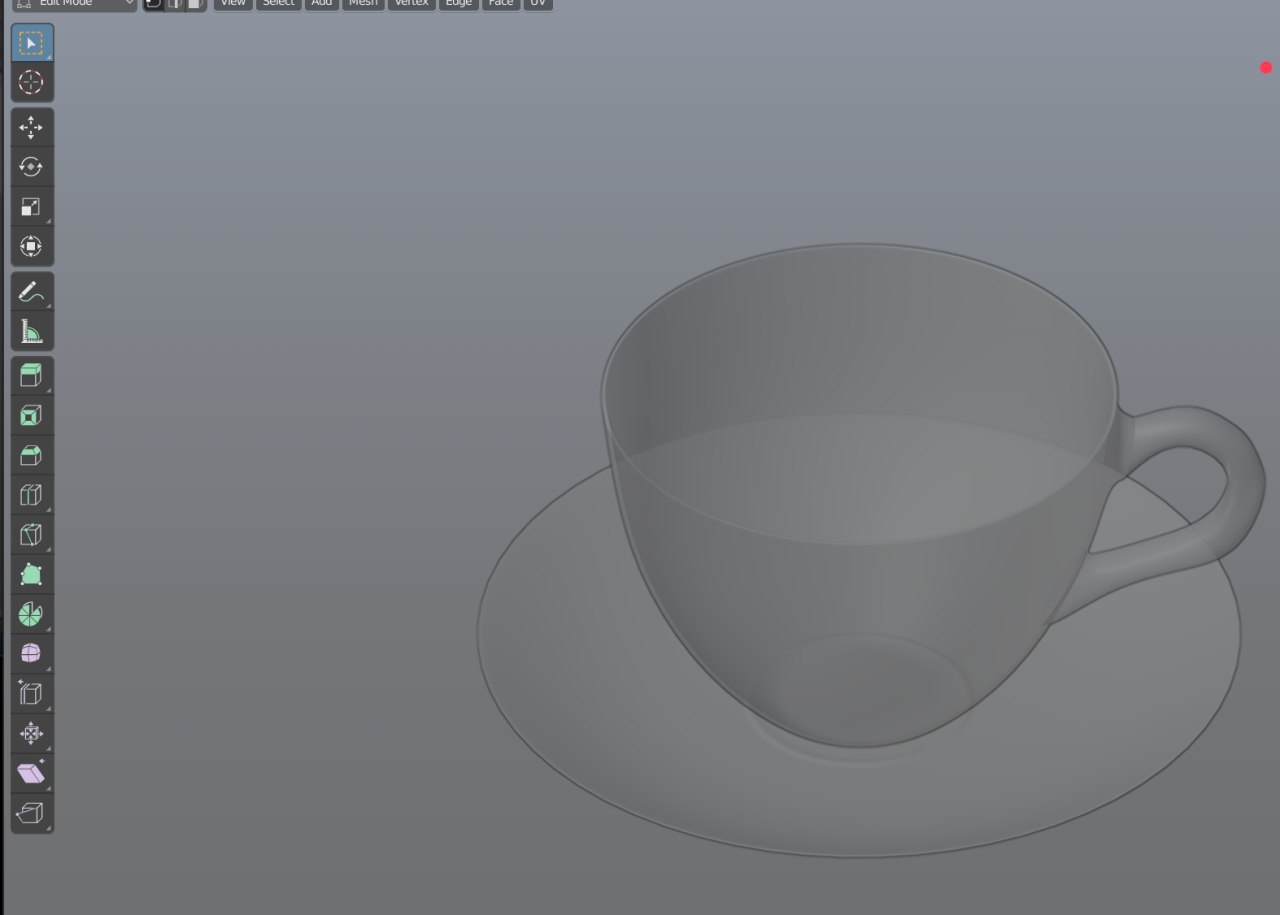Activate the Knife tool
This screenshot has width=1280, height=915.
(31, 535)
